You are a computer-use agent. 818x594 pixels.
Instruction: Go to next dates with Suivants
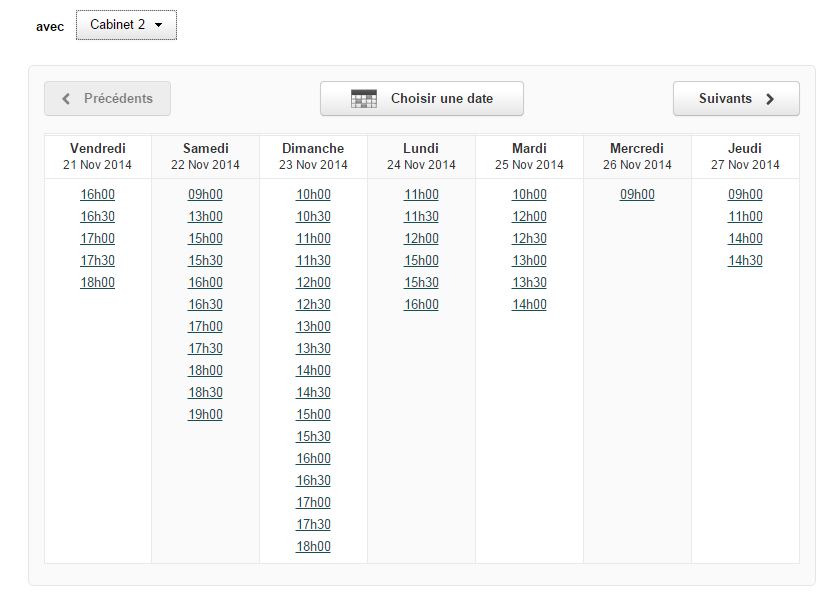coord(736,99)
